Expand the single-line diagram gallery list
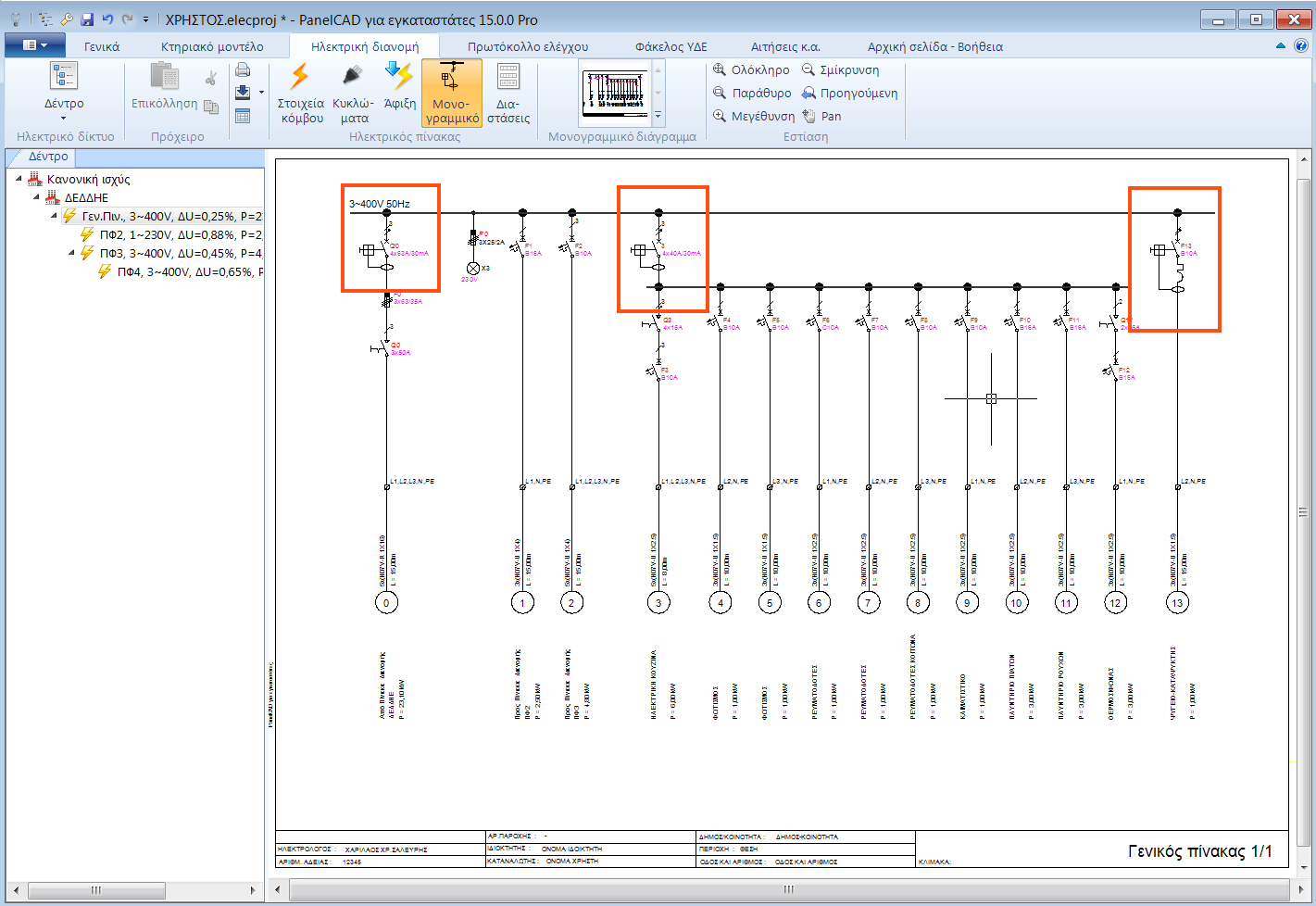 658,116
